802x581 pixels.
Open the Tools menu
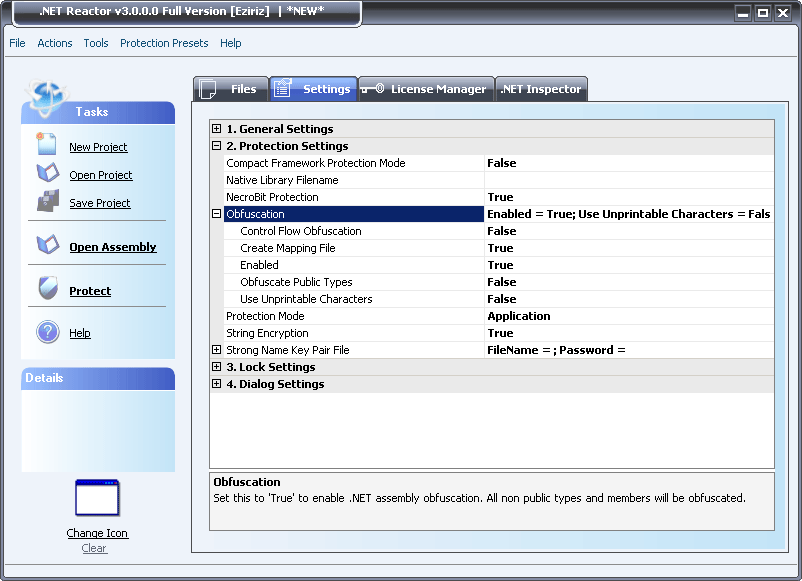click(x=96, y=43)
